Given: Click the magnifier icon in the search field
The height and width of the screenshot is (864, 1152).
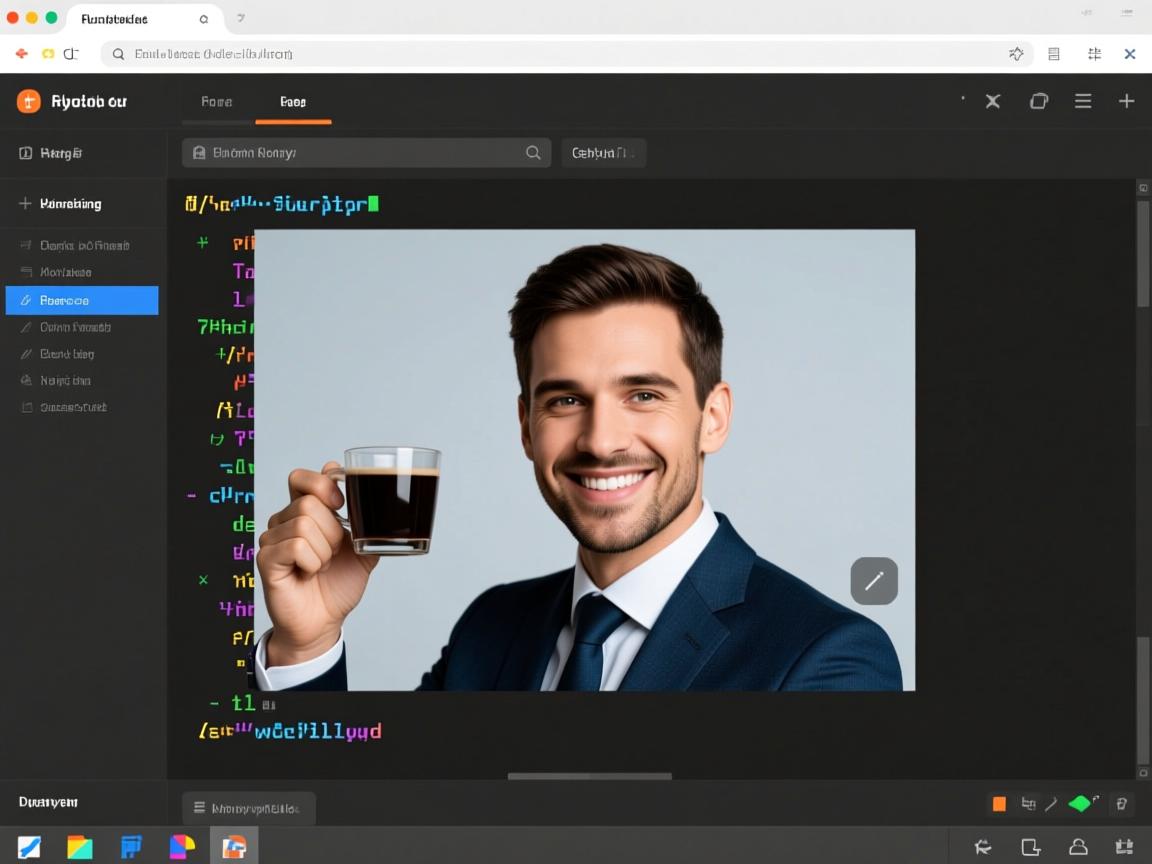Looking at the screenshot, I should coord(533,153).
